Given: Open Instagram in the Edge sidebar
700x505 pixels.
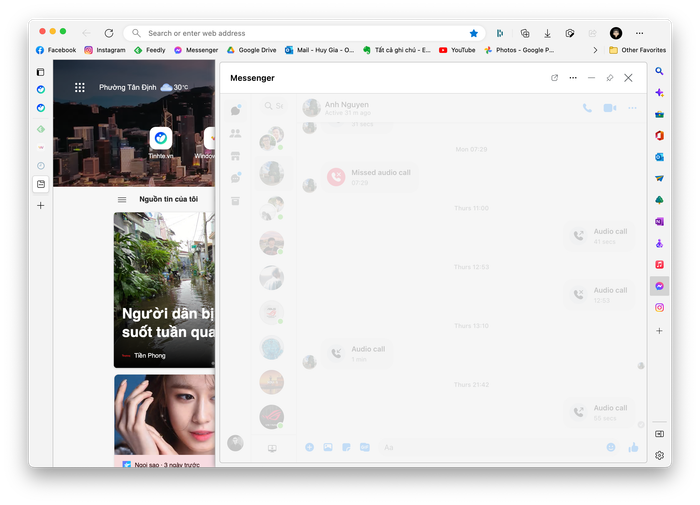Looking at the screenshot, I should (660, 307).
